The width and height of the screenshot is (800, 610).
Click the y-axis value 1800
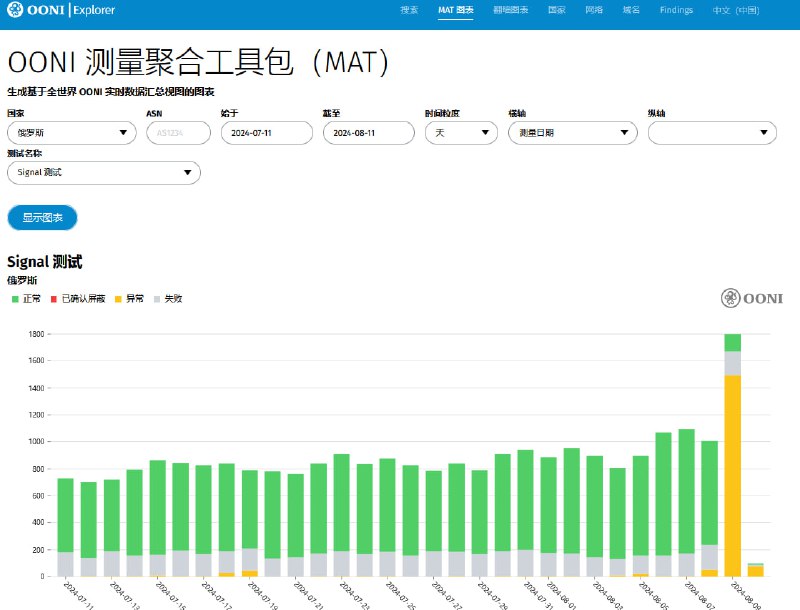(36, 334)
